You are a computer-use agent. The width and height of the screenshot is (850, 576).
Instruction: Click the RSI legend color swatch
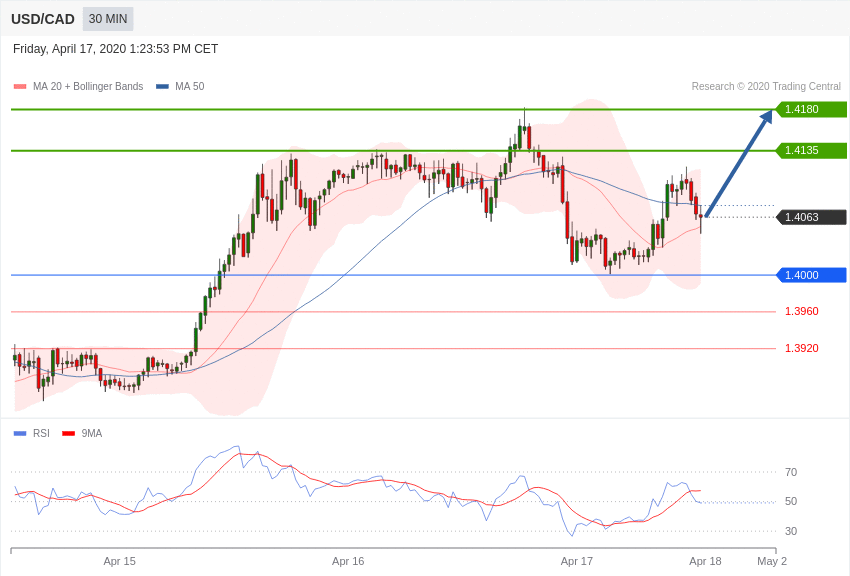(20, 433)
